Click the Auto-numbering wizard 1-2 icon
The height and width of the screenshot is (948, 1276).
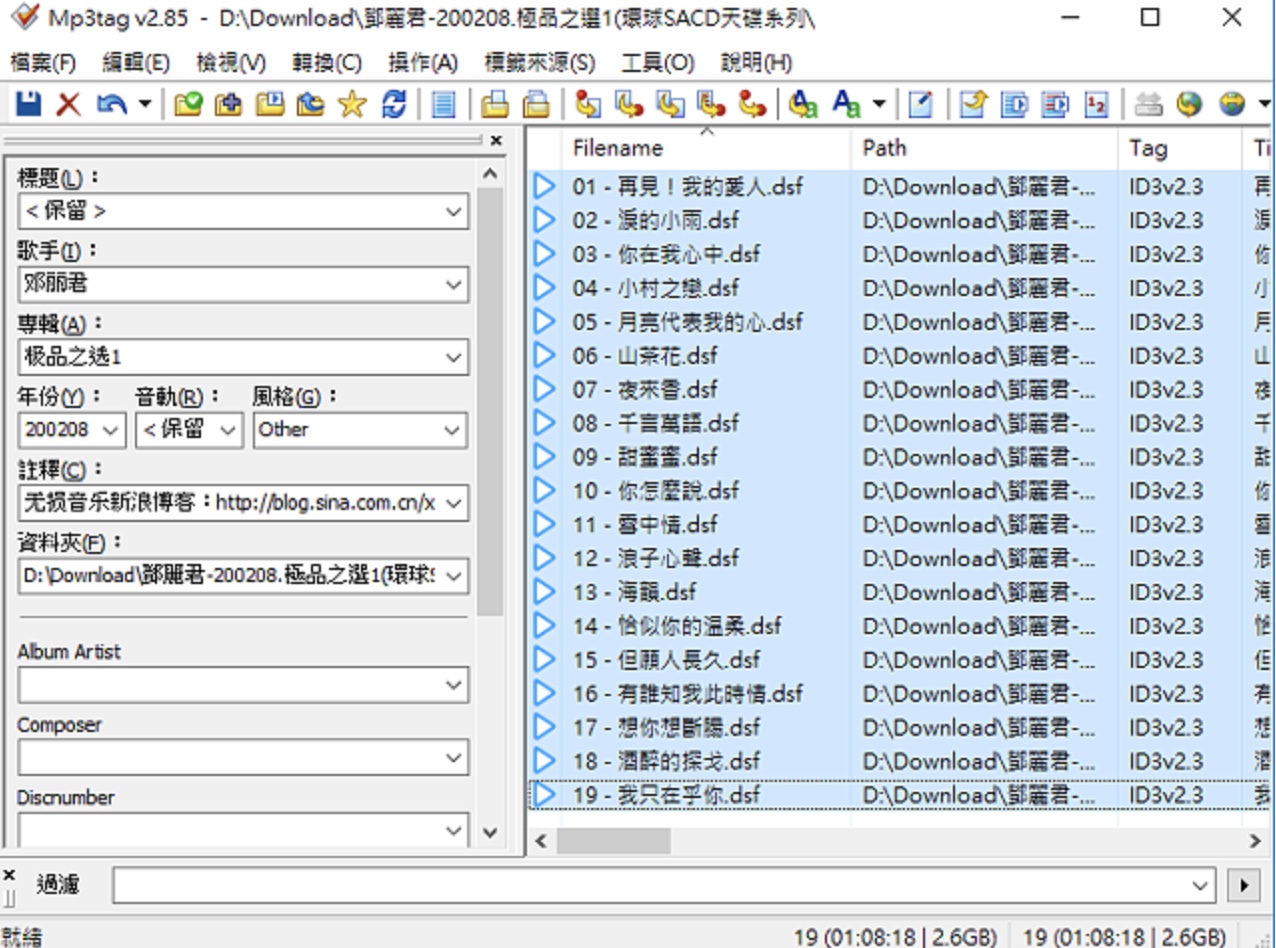[1097, 104]
